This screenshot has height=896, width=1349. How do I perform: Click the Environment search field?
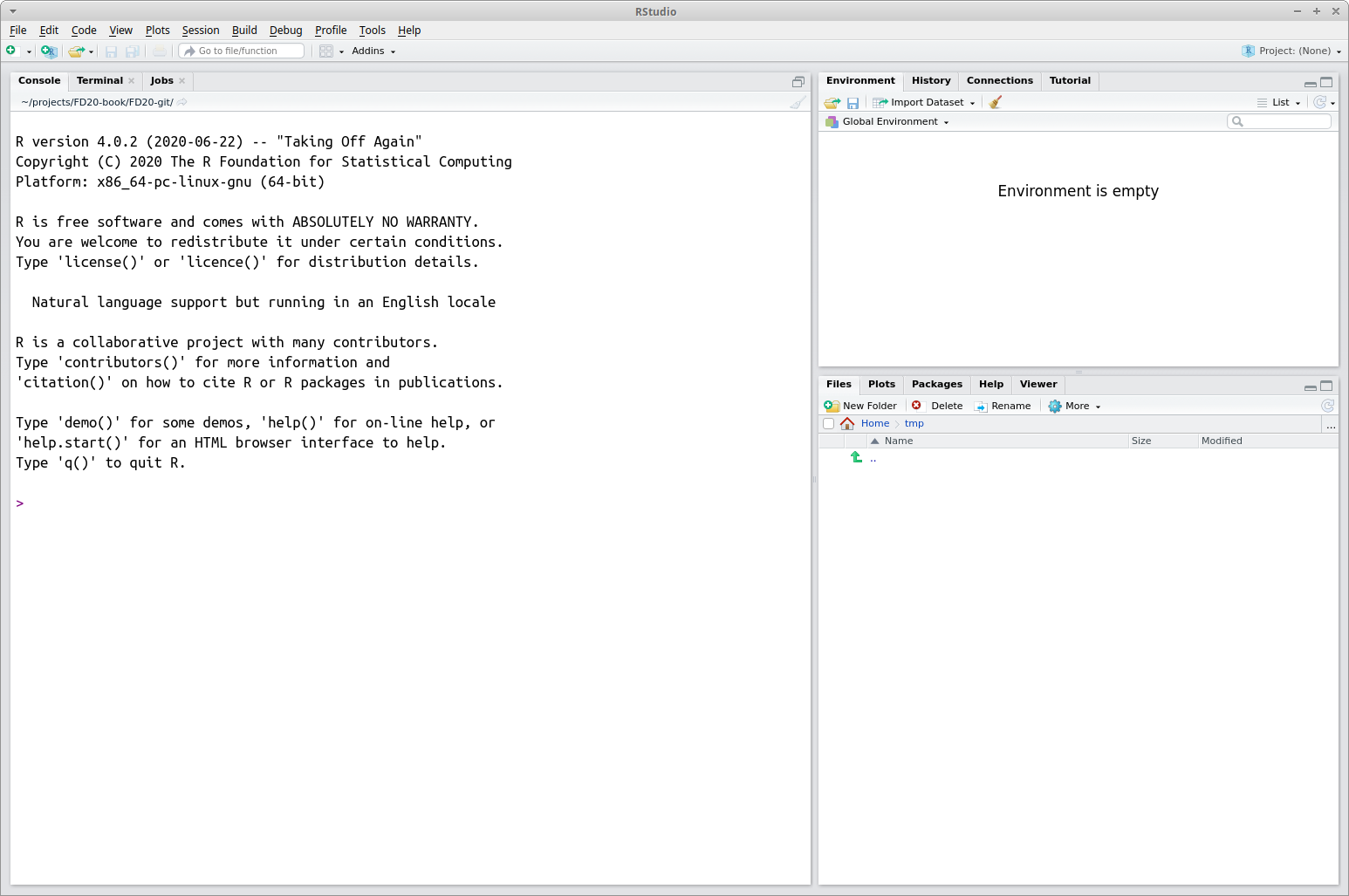pos(1279,121)
